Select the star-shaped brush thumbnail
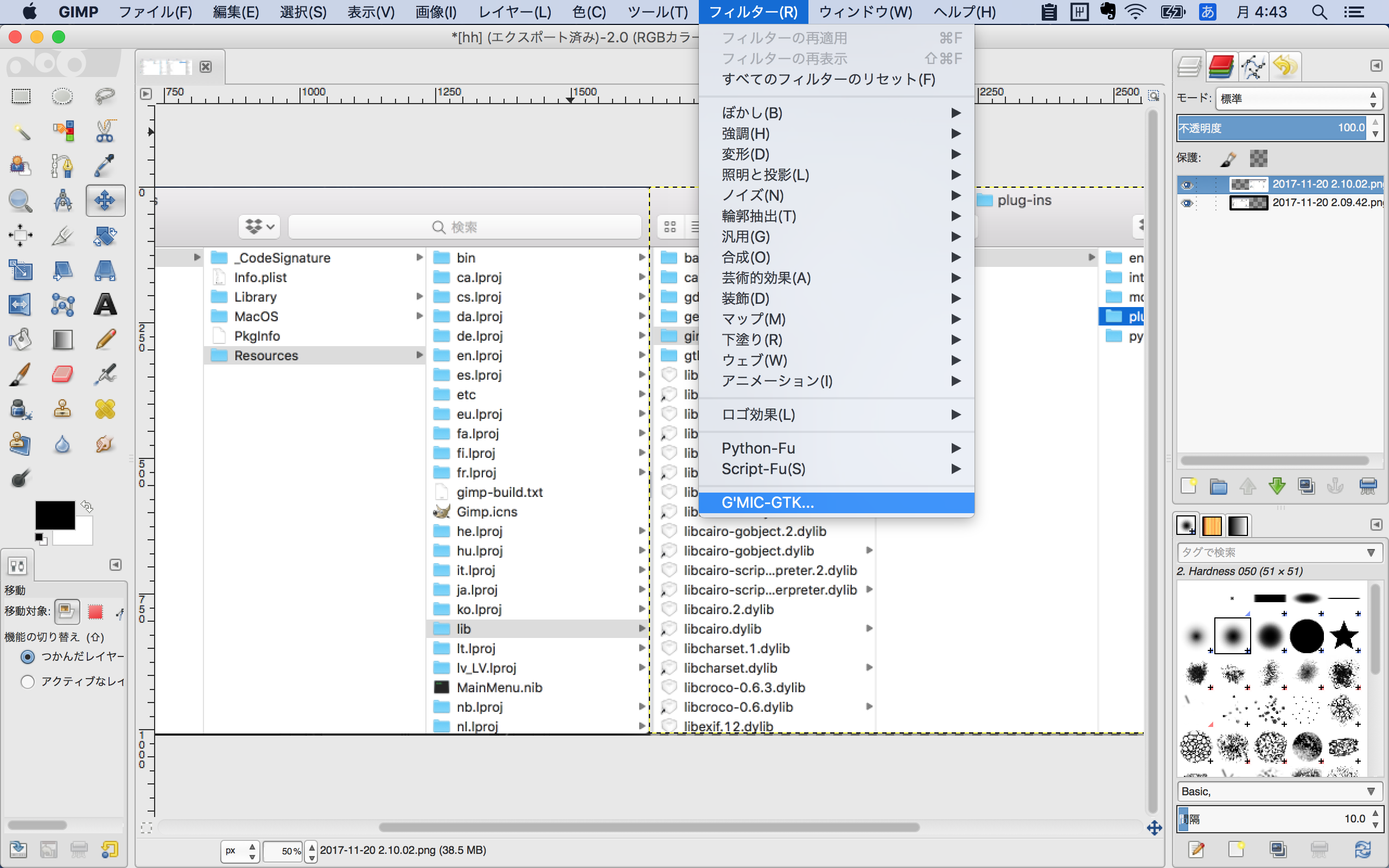The height and width of the screenshot is (868, 1389). click(x=1343, y=636)
